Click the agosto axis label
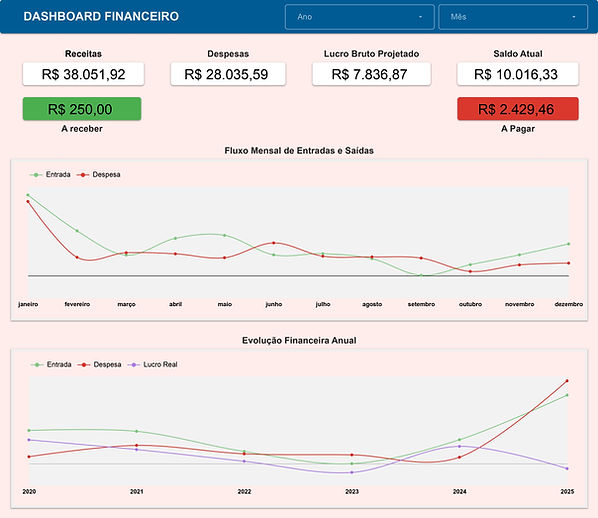Viewport: 598px width, 518px height. (372, 304)
